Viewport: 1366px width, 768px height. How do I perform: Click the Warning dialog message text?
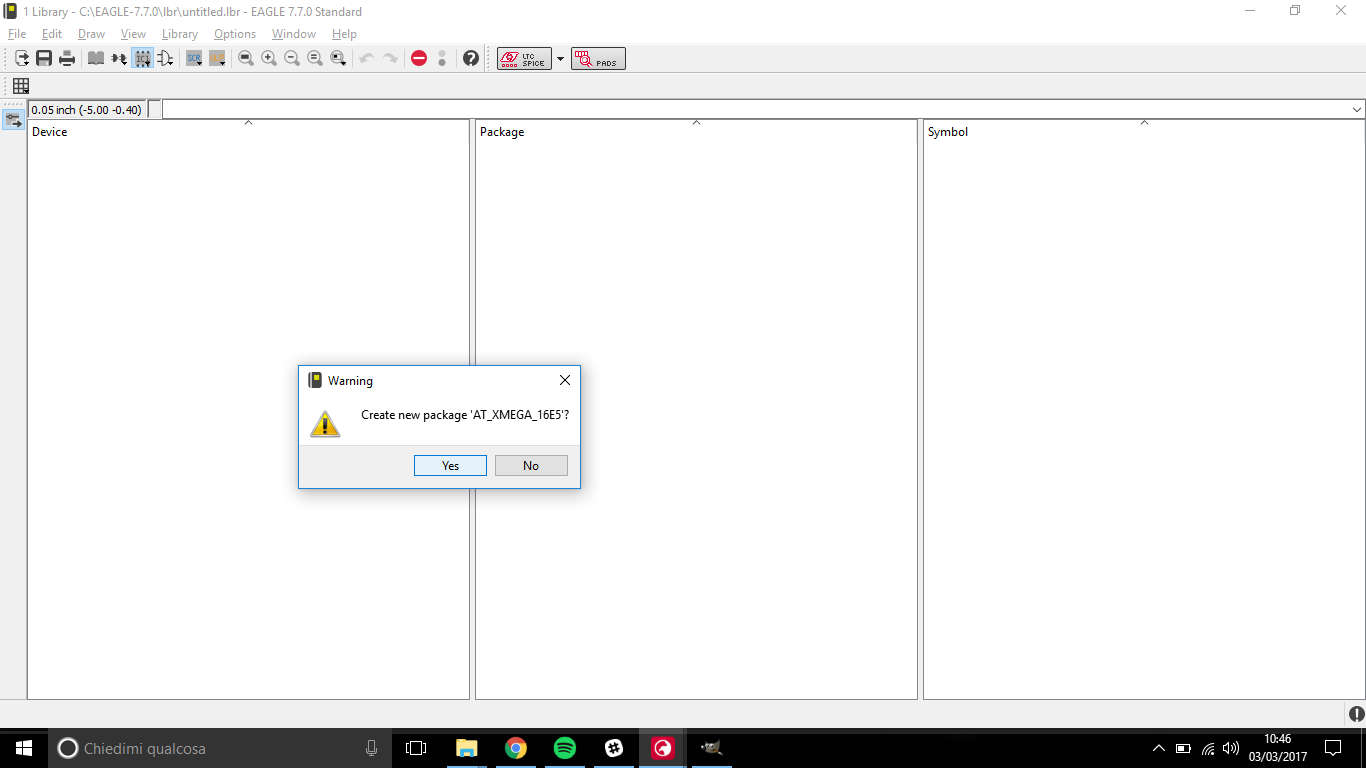coord(465,414)
